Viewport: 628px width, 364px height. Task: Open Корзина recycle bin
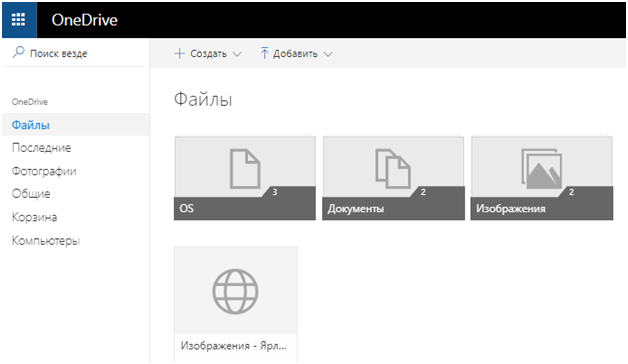point(34,217)
